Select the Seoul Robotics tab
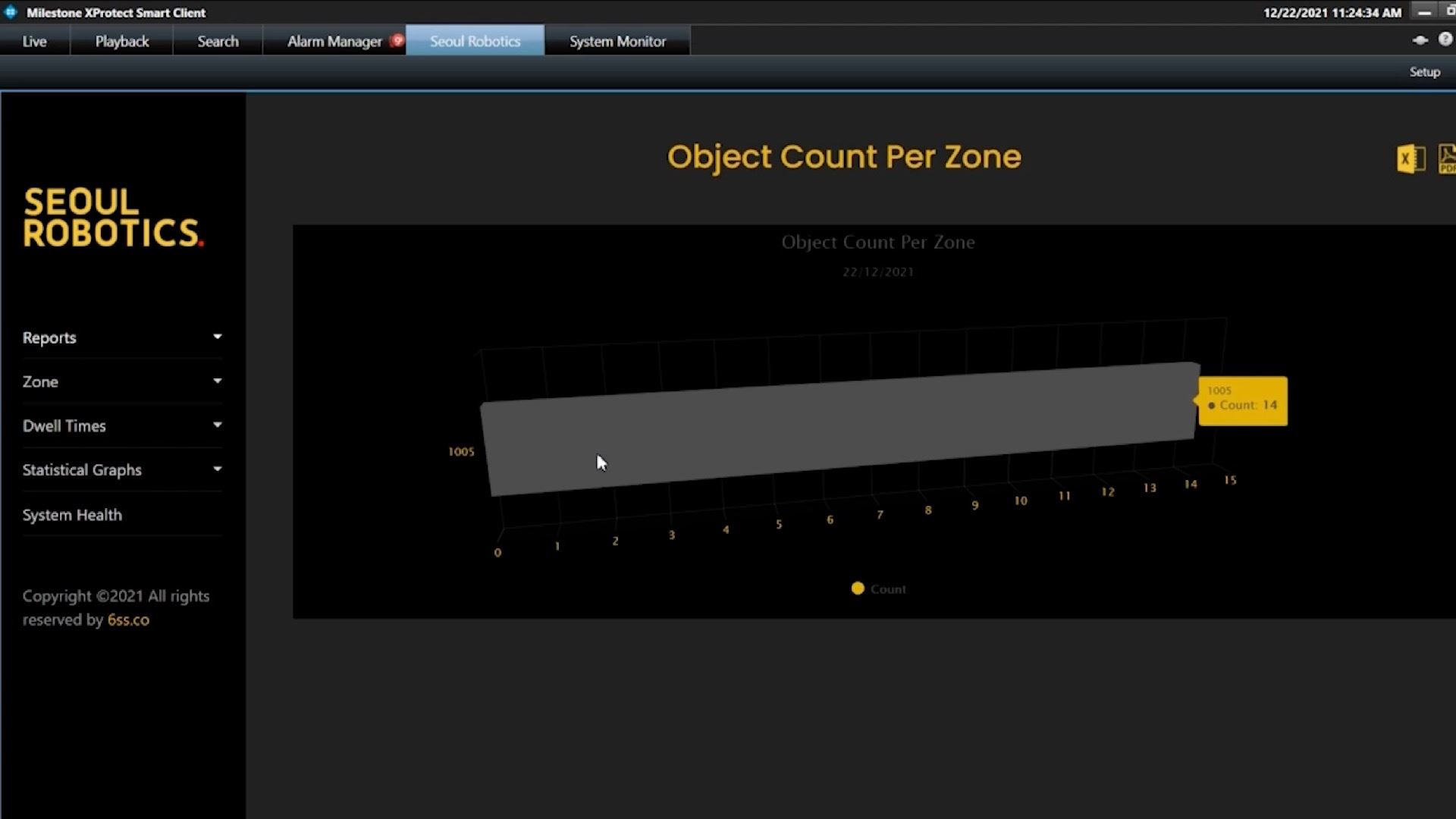1456x819 pixels. (x=475, y=41)
